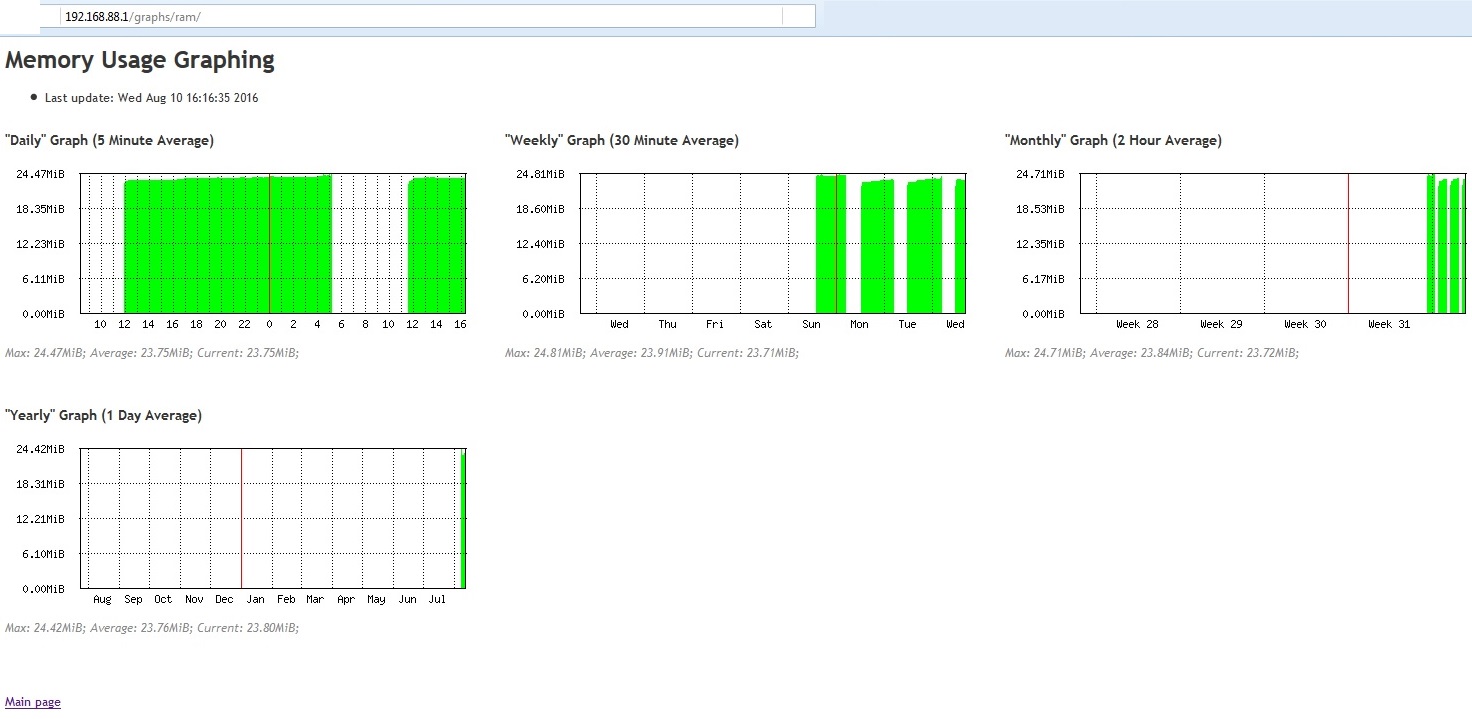The image size is (1472, 719).
Task: Click the Monthly memory usage graph image
Action: coord(1237,250)
